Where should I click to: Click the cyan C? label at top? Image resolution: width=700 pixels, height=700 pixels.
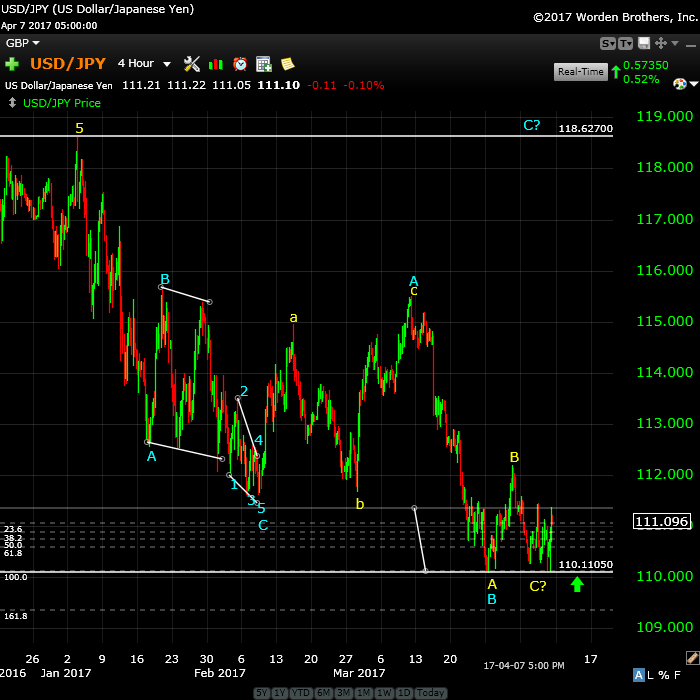tap(532, 125)
